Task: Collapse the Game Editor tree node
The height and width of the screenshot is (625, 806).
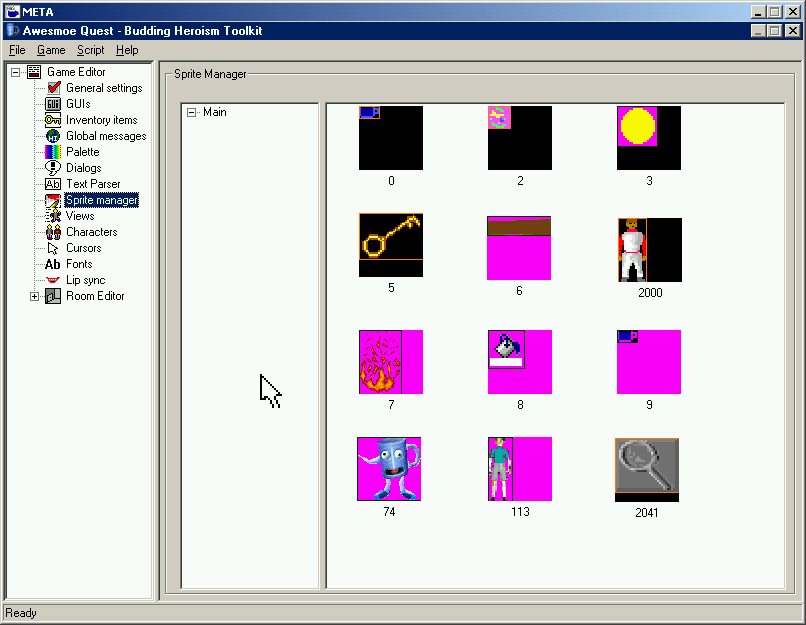Action: click(16, 72)
